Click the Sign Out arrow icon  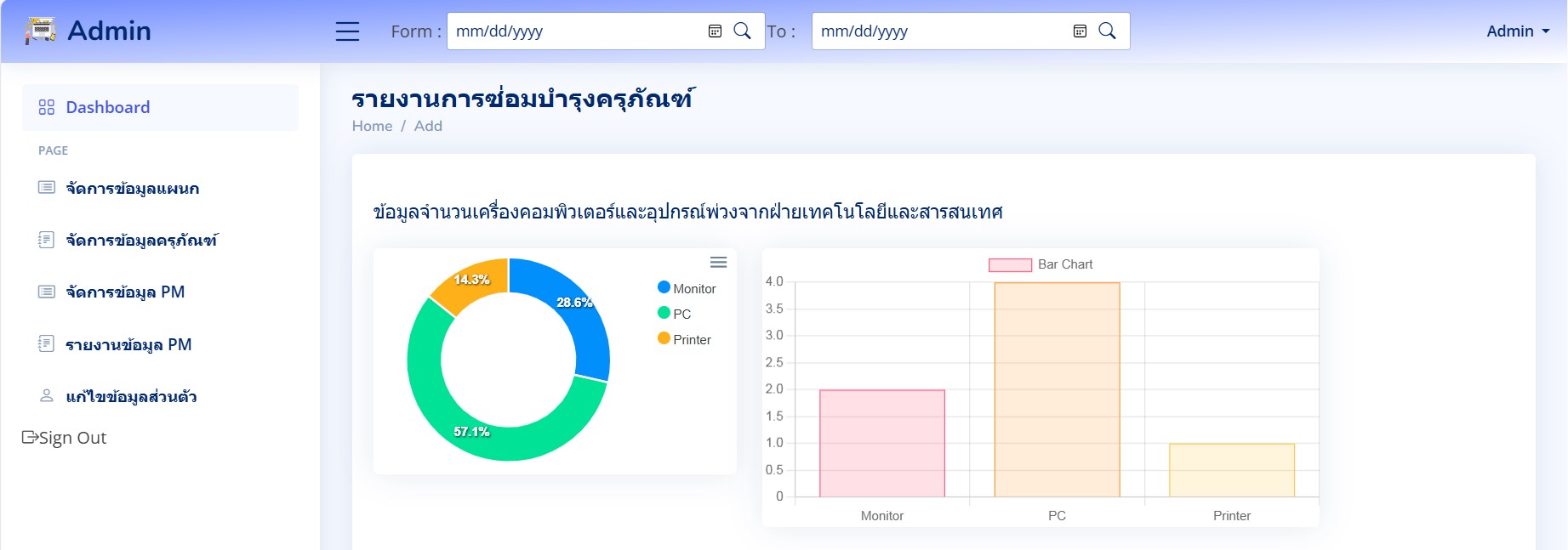(x=30, y=437)
